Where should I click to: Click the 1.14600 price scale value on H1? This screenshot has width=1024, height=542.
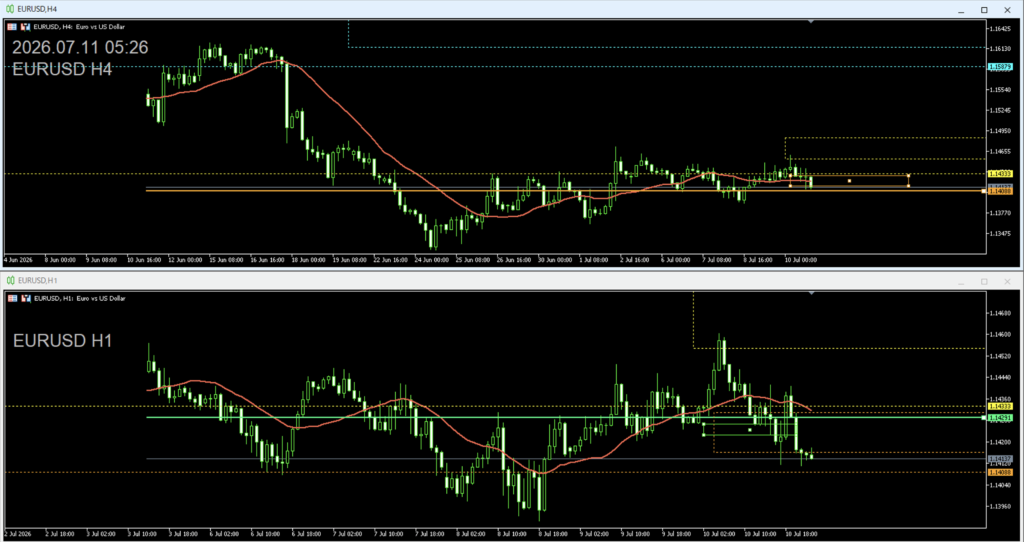click(1000, 334)
